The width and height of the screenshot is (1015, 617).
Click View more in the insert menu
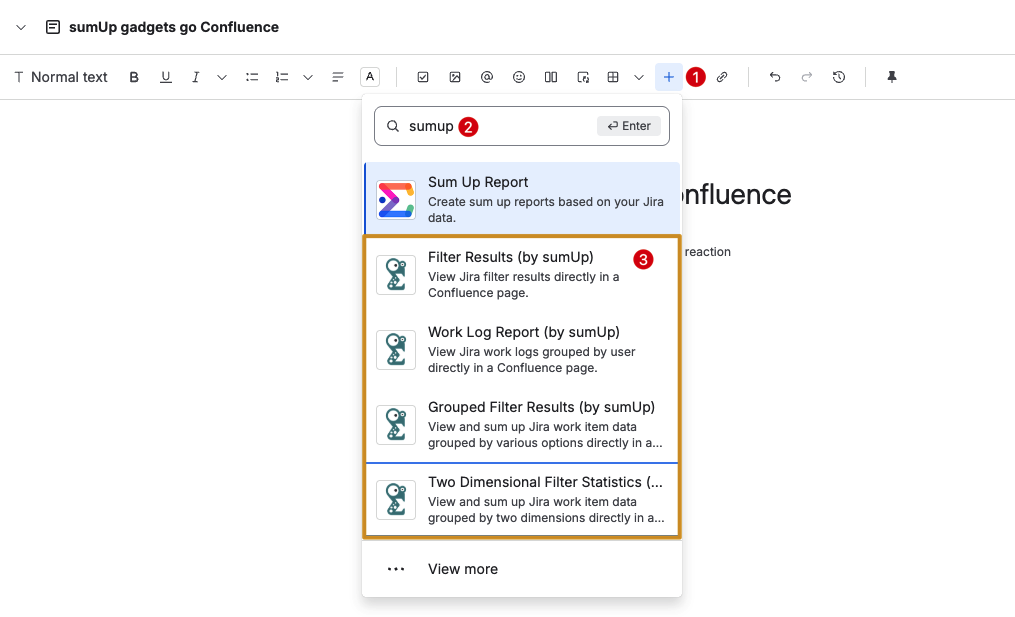pyautogui.click(x=522, y=569)
